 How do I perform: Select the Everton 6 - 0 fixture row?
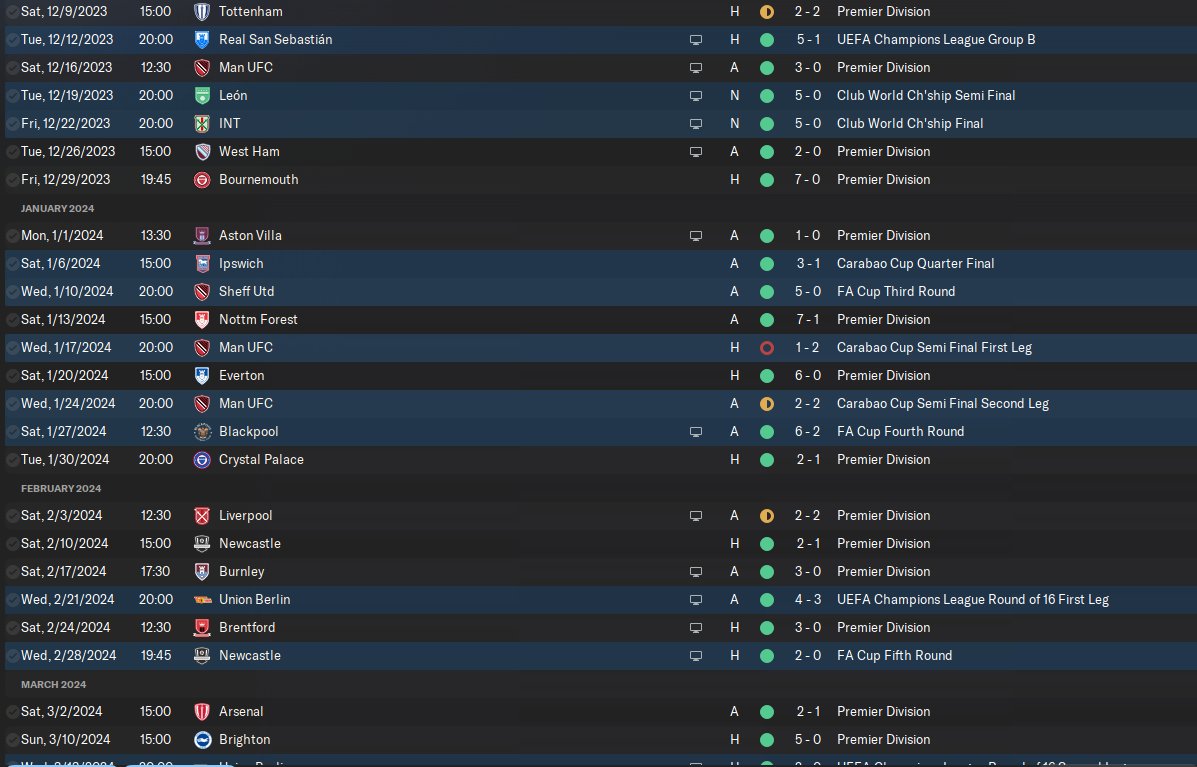pos(598,375)
